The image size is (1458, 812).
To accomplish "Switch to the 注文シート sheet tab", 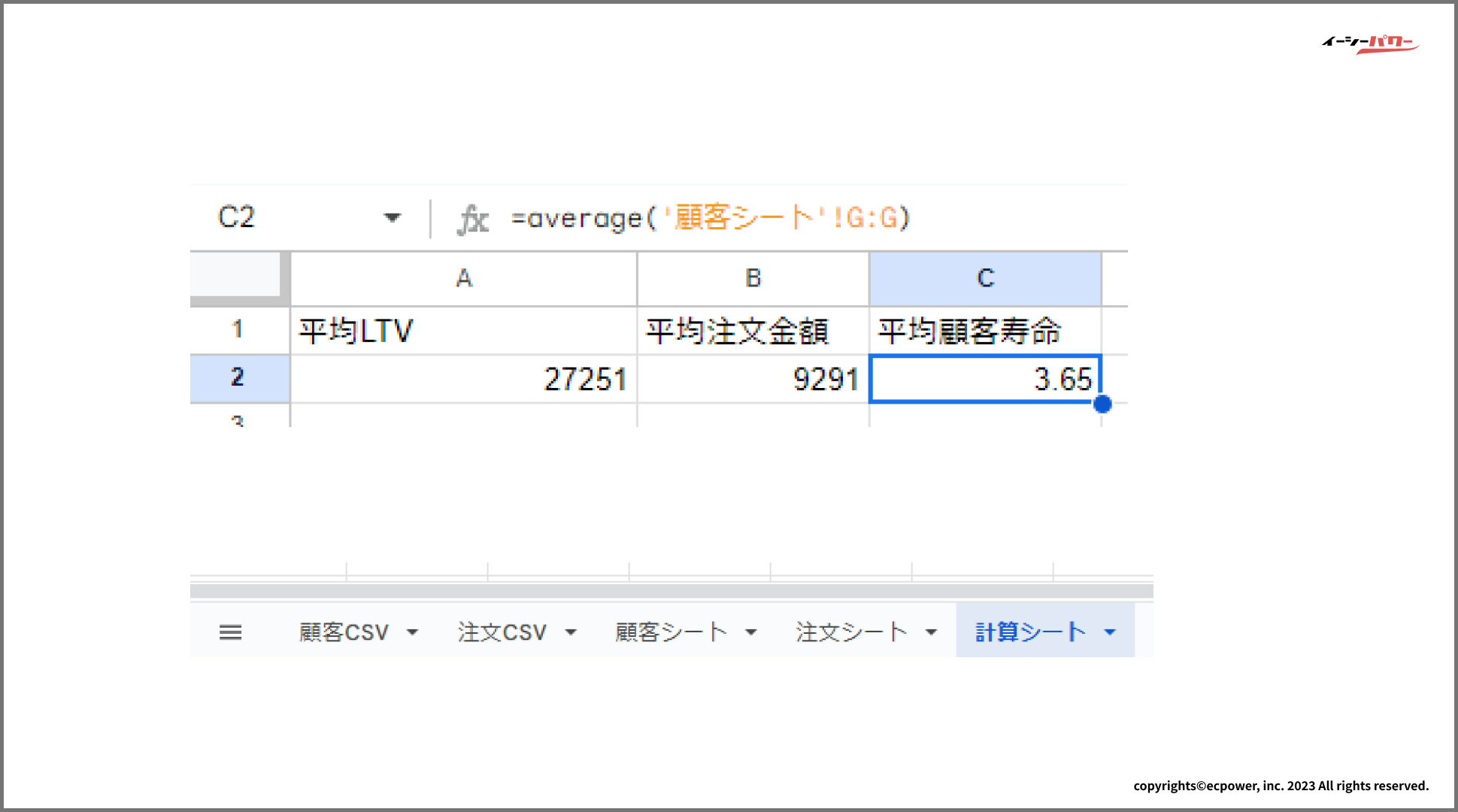I will [851, 632].
